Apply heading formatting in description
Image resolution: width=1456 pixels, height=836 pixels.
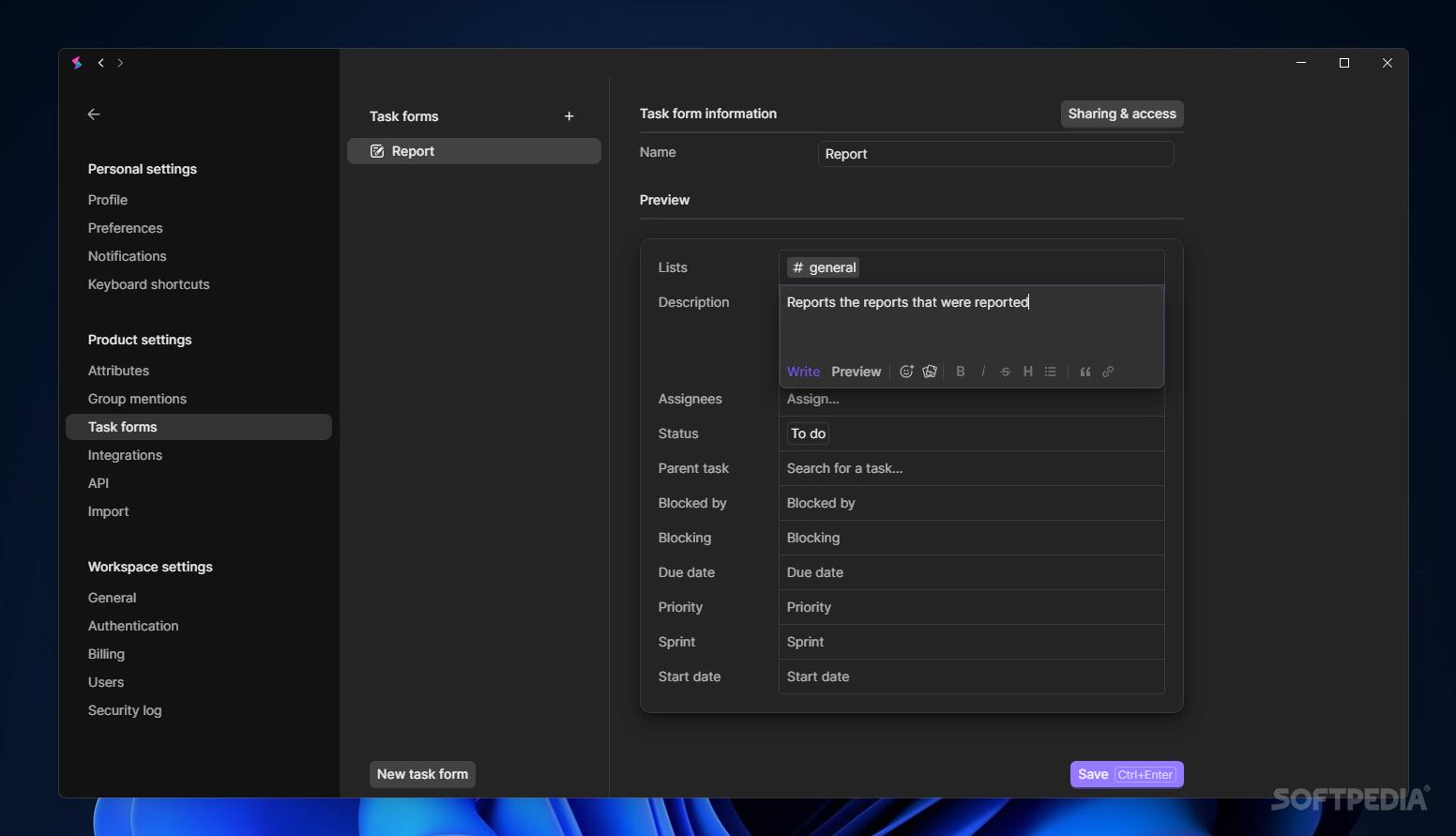(x=1028, y=372)
